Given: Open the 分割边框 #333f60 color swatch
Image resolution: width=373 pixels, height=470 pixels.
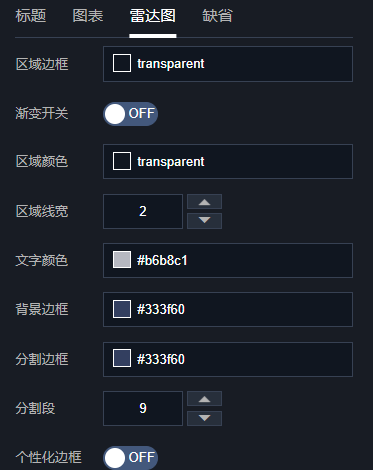Looking at the screenshot, I should pos(122,359).
